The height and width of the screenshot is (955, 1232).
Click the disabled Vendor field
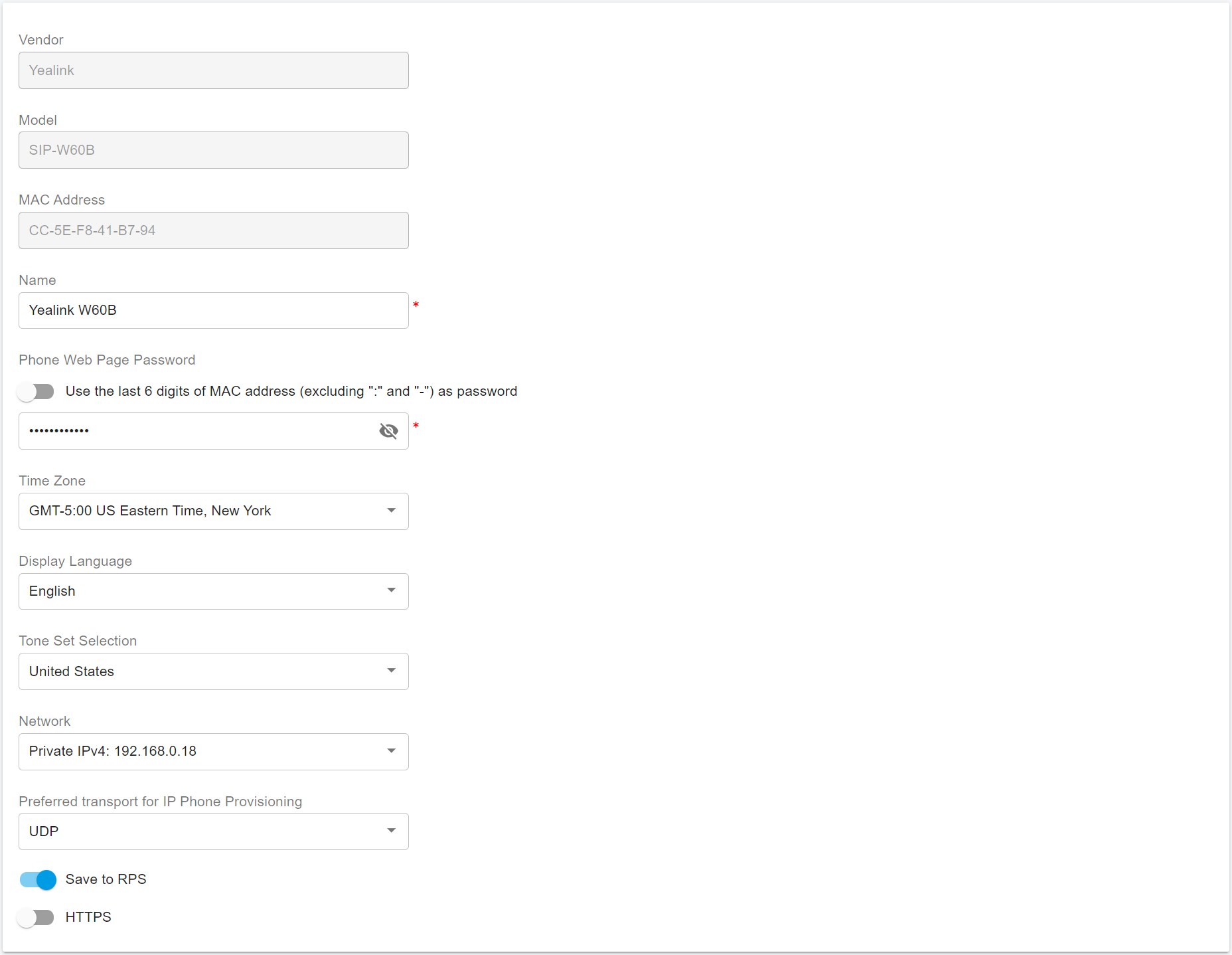pyautogui.click(x=213, y=70)
